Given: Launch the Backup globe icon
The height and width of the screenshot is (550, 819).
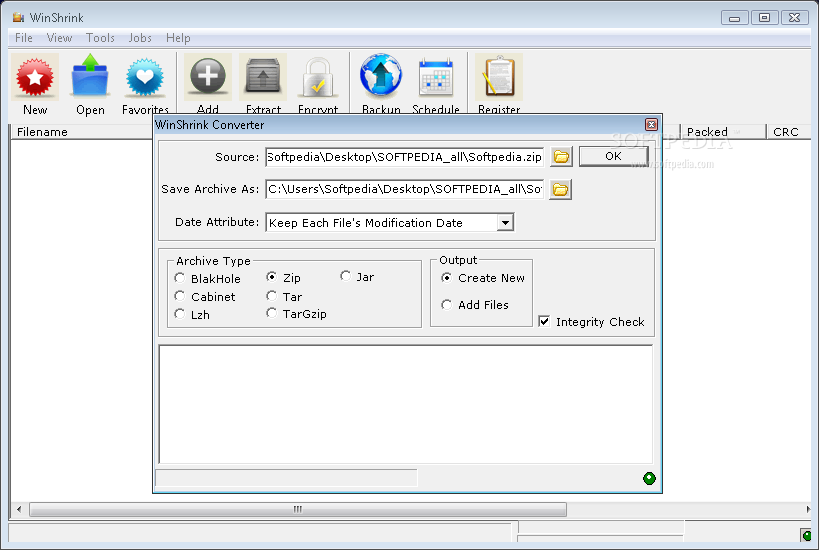Looking at the screenshot, I should click(x=381, y=77).
